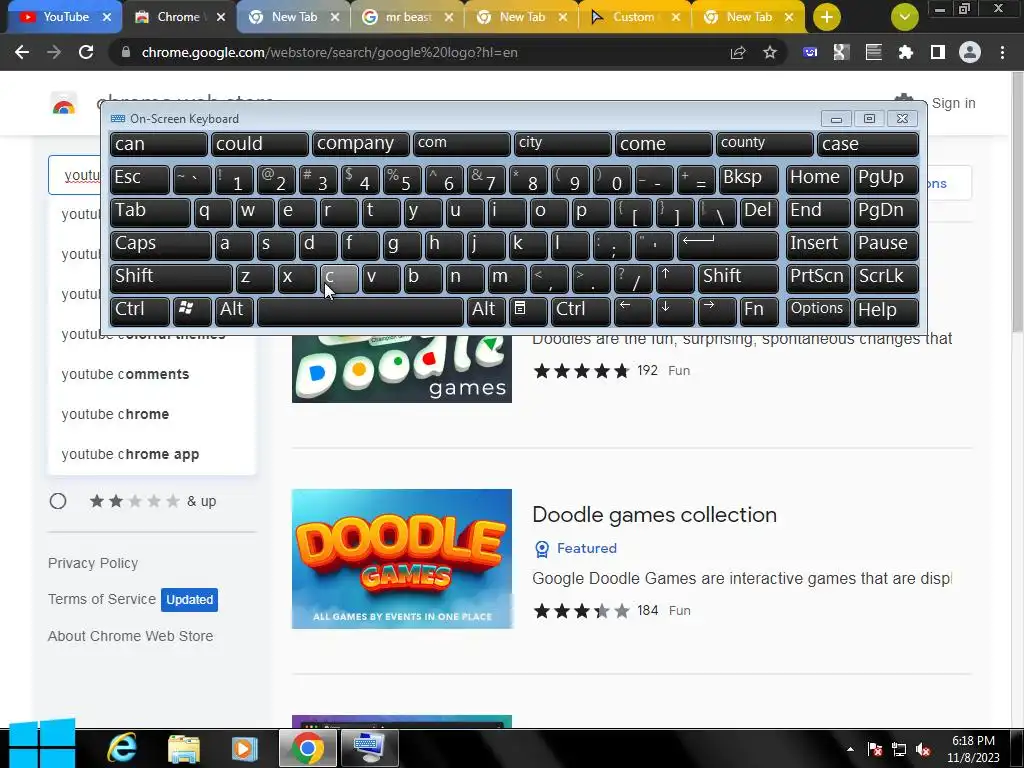Open the Terms of Service link
This screenshot has width=1024, height=768.
(x=102, y=599)
